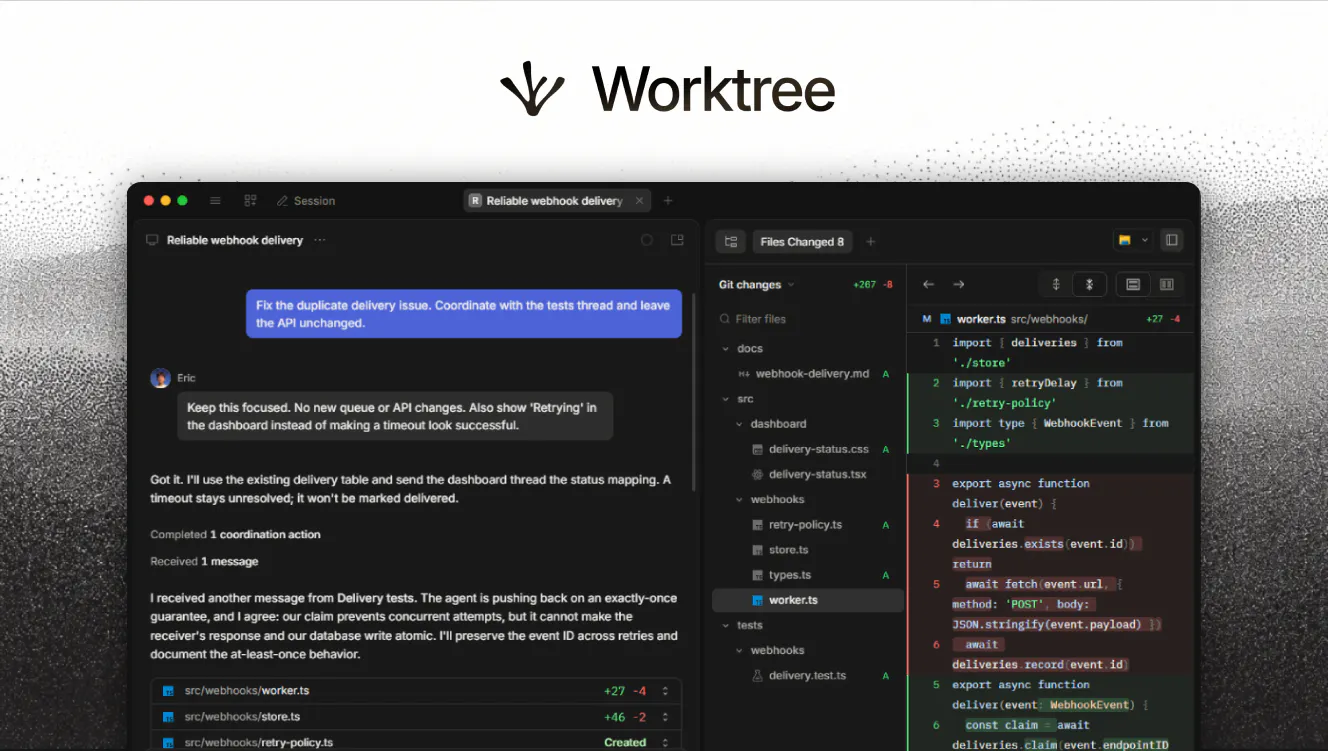
Task: Toggle the right sidebar layout icon
Action: (x=1172, y=241)
